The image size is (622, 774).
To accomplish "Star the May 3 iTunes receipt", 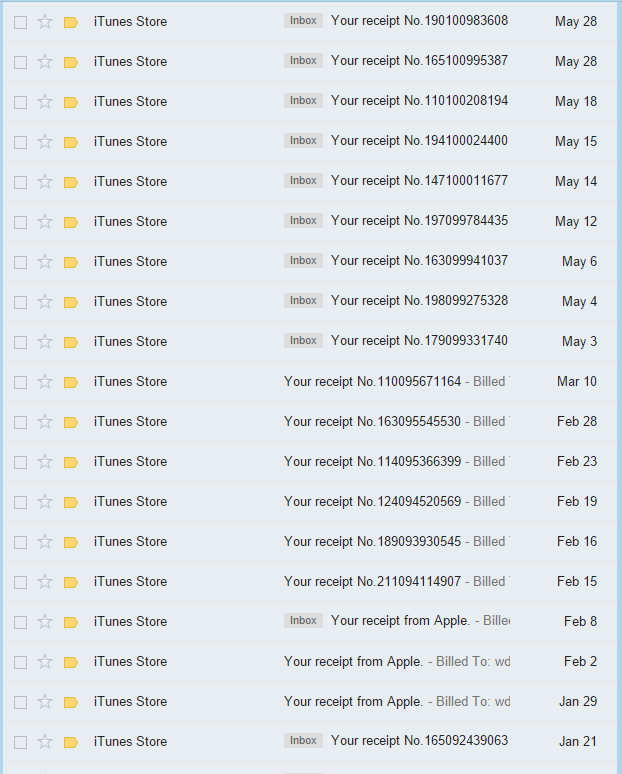I will coord(45,342).
